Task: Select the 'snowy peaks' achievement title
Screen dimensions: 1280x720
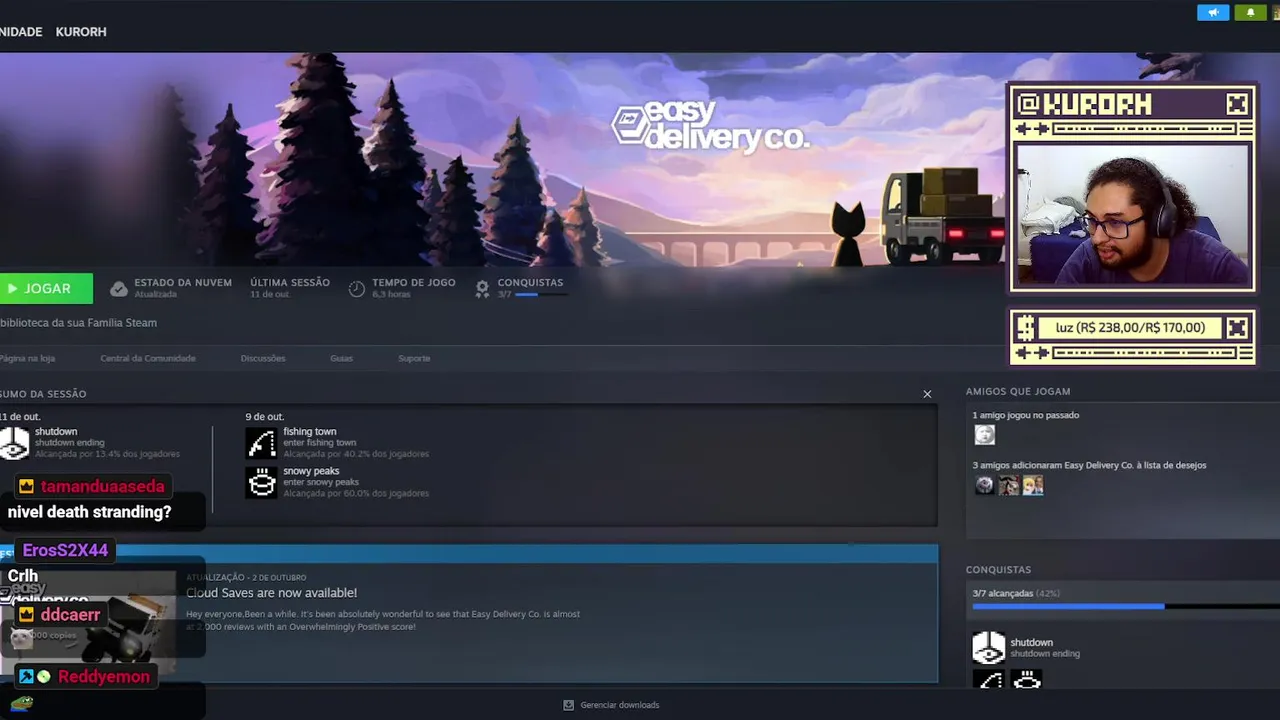Action: pos(311,471)
